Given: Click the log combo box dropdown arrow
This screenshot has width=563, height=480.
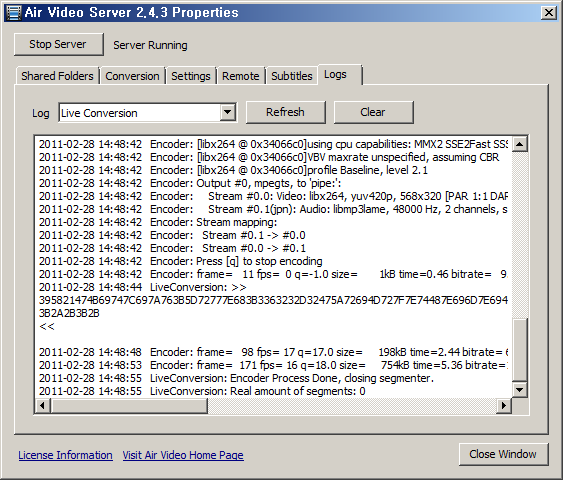Looking at the screenshot, I should [227, 113].
